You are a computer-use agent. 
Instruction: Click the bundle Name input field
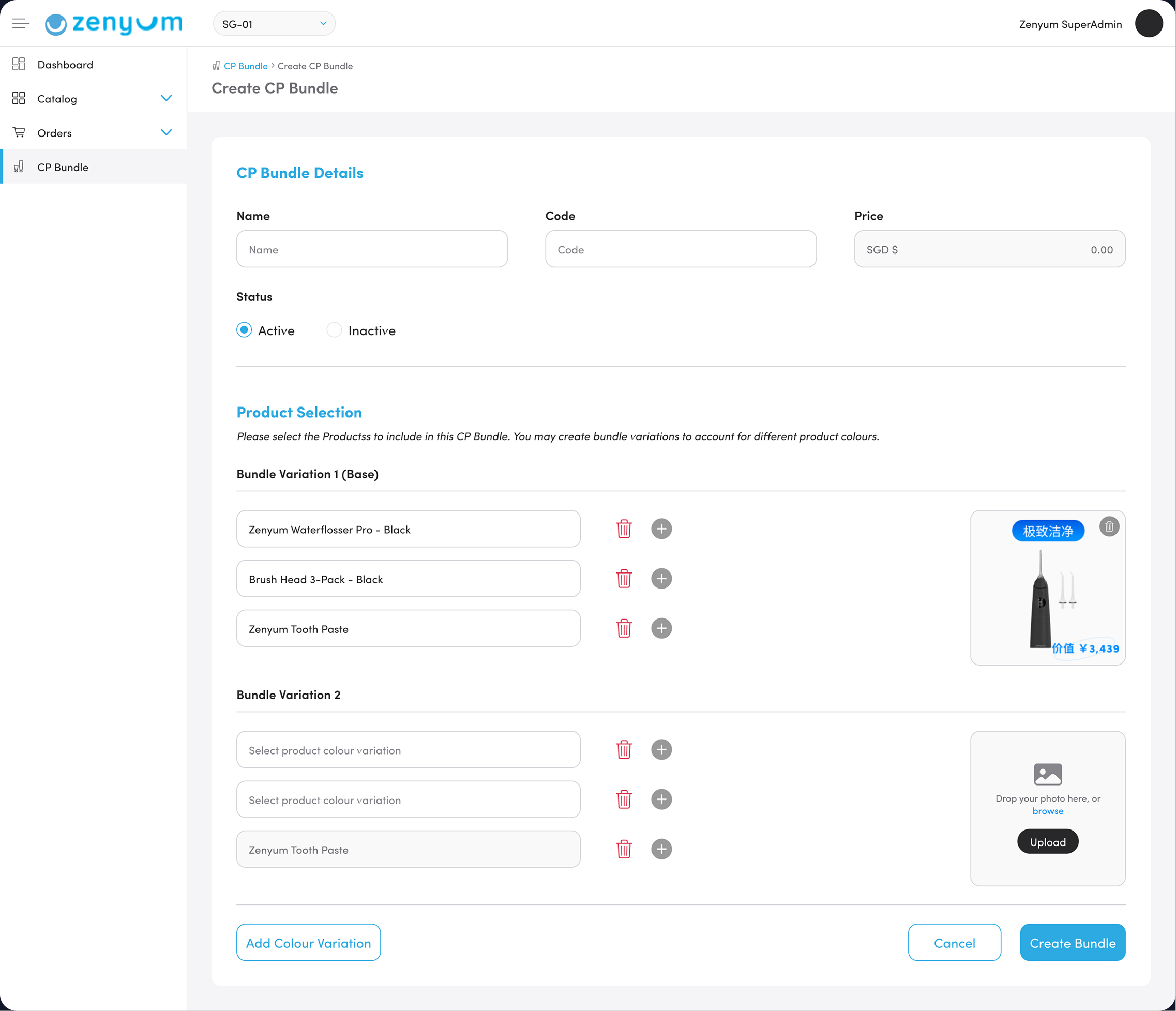coord(372,249)
